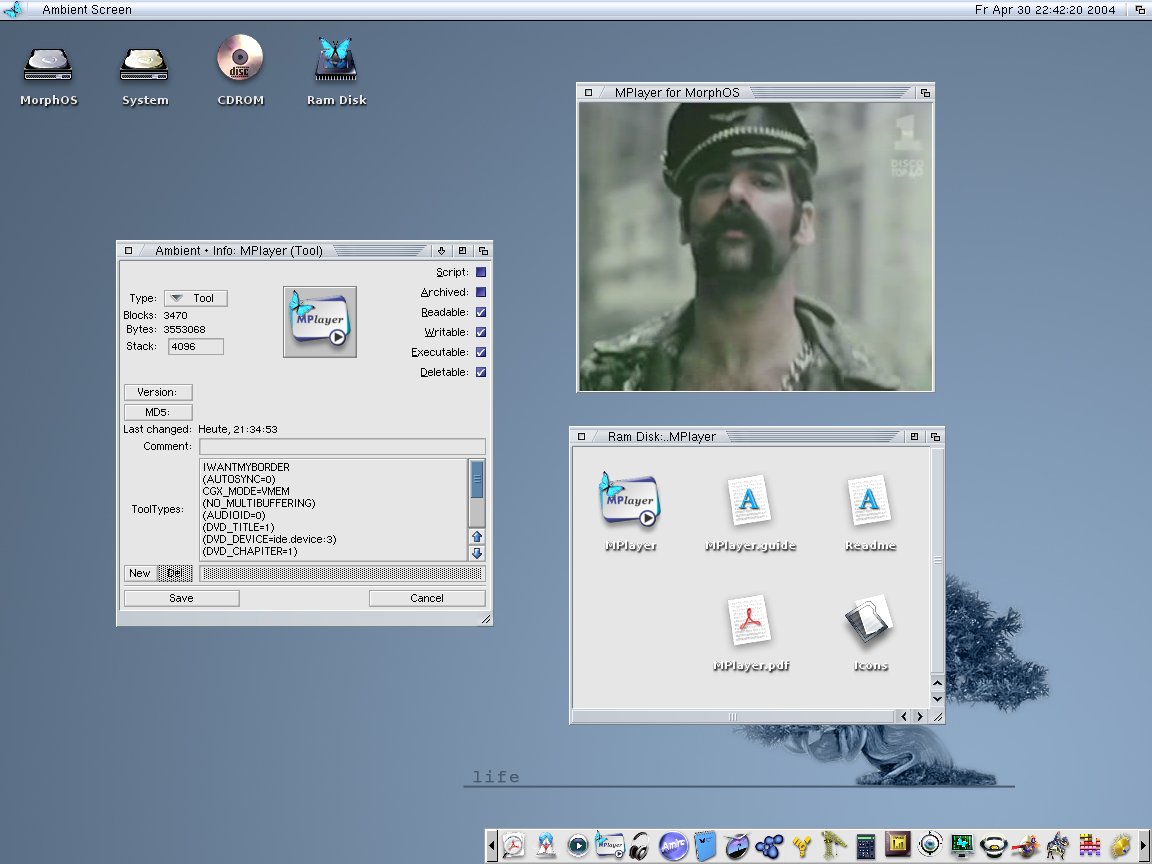Click the headphones icon in the dock
The height and width of the screenshot is (864, 1152).
[640, 846]
